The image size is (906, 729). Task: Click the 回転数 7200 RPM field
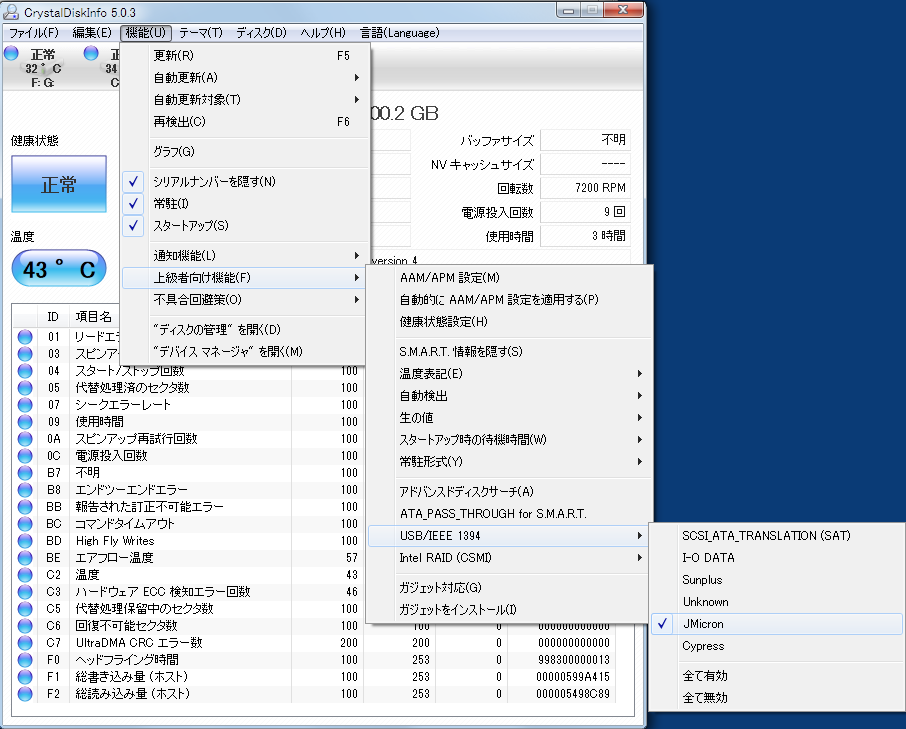pos(584,188)
